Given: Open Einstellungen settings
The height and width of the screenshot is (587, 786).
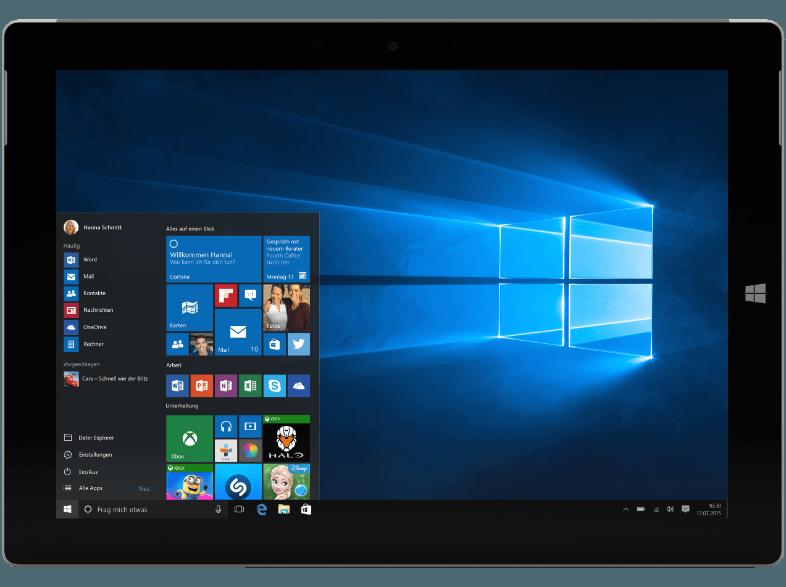Looking at the screenshot, I should (88, 455).
